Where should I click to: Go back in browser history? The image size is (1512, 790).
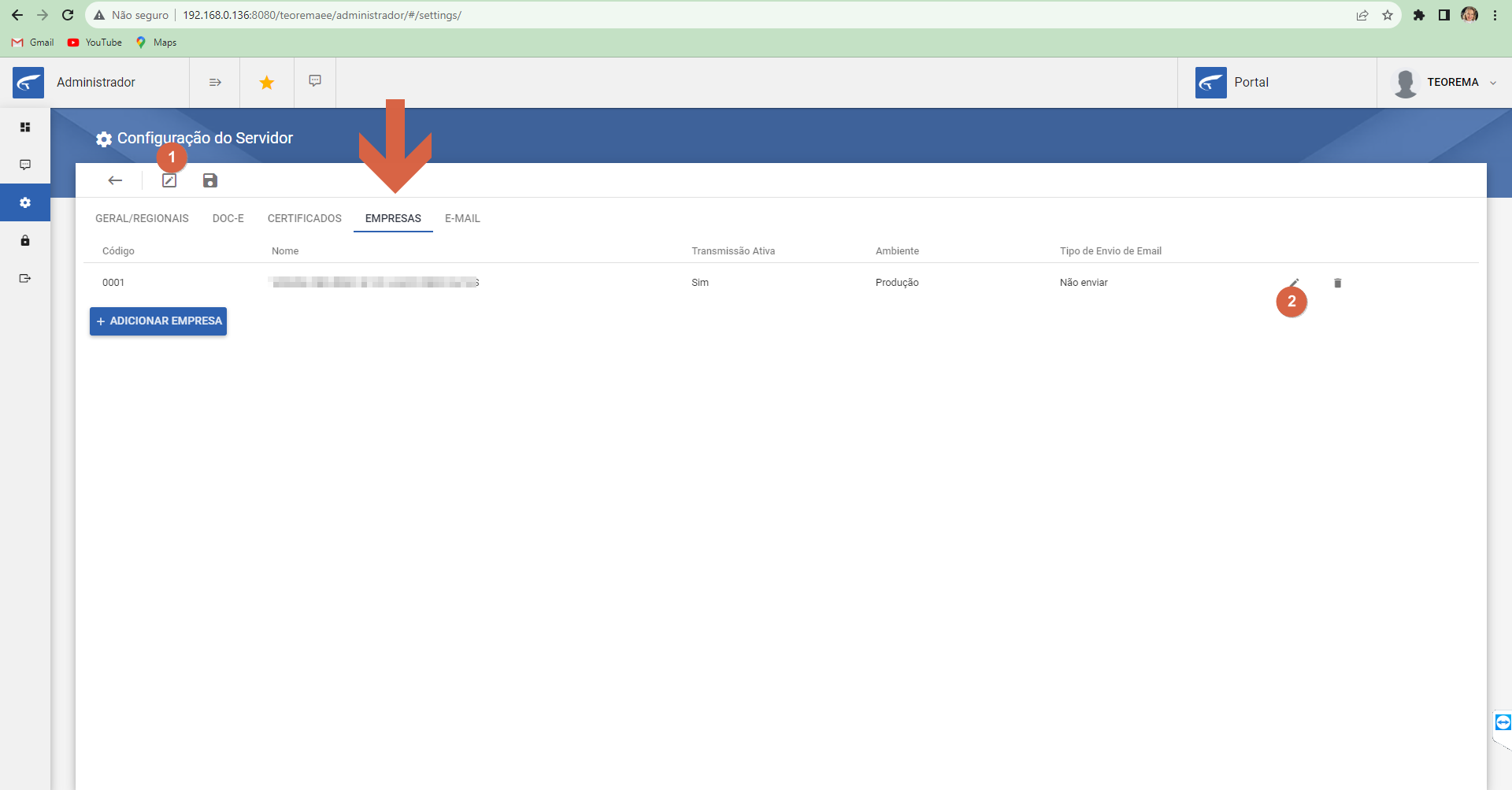point(17,15)
